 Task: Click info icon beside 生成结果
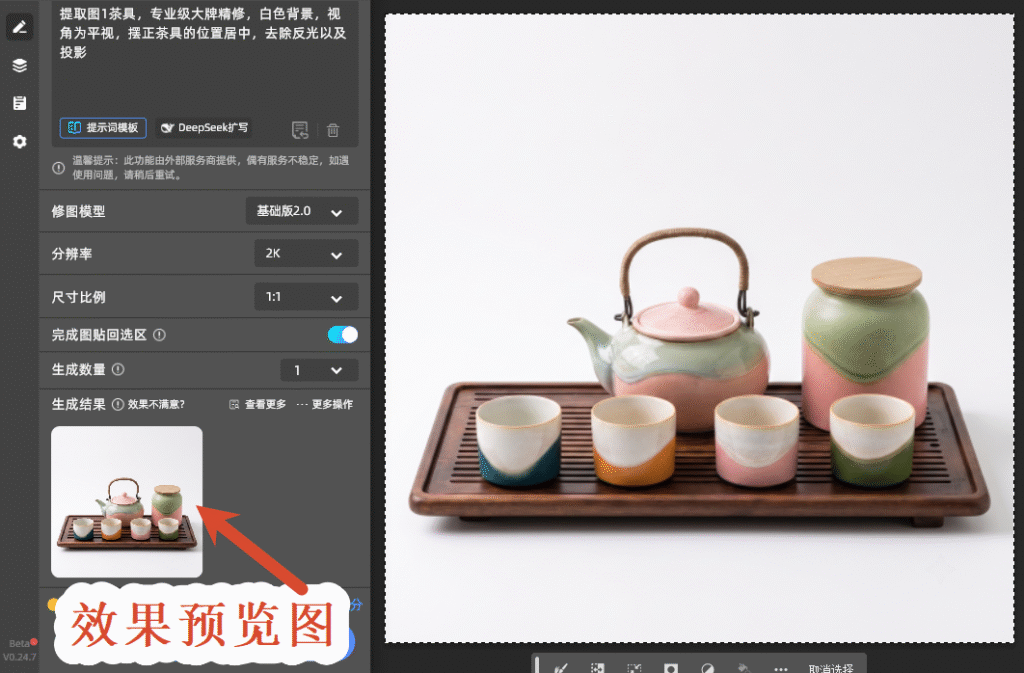pyautogui.click(x=118, y=404)
